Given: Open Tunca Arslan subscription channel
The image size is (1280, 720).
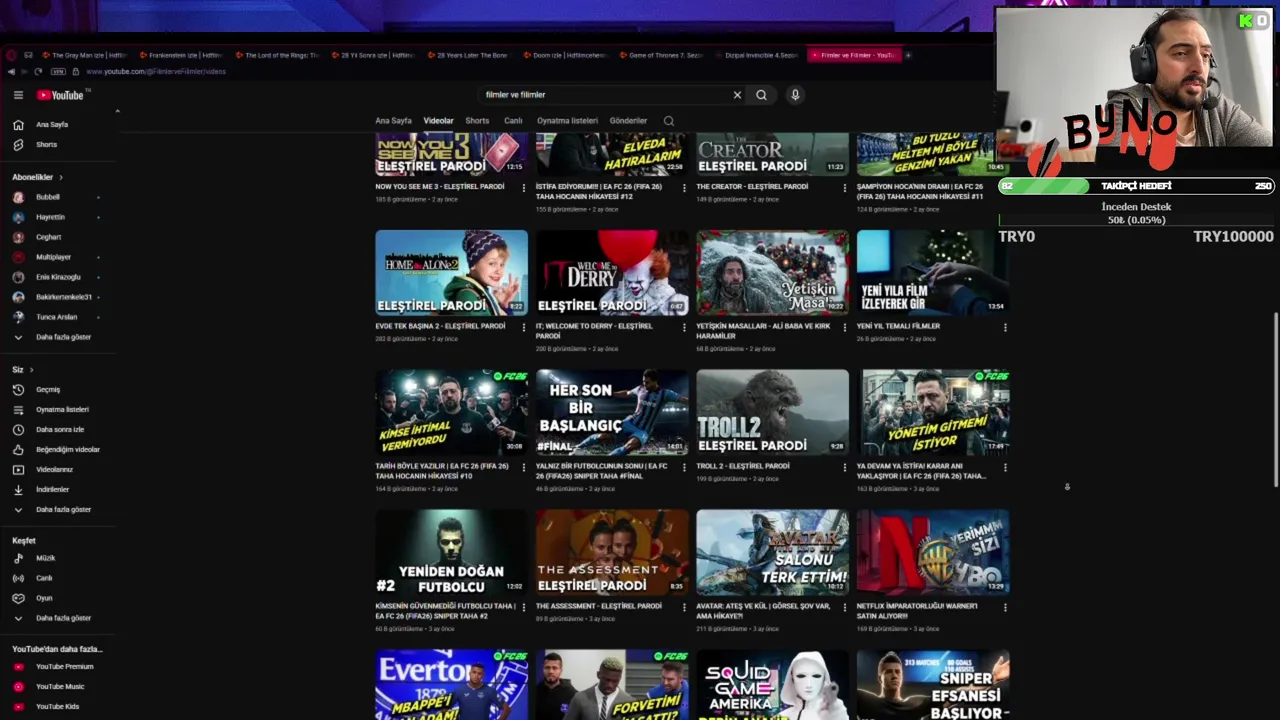Looking at the screenshot, I should tap(54, 318).
